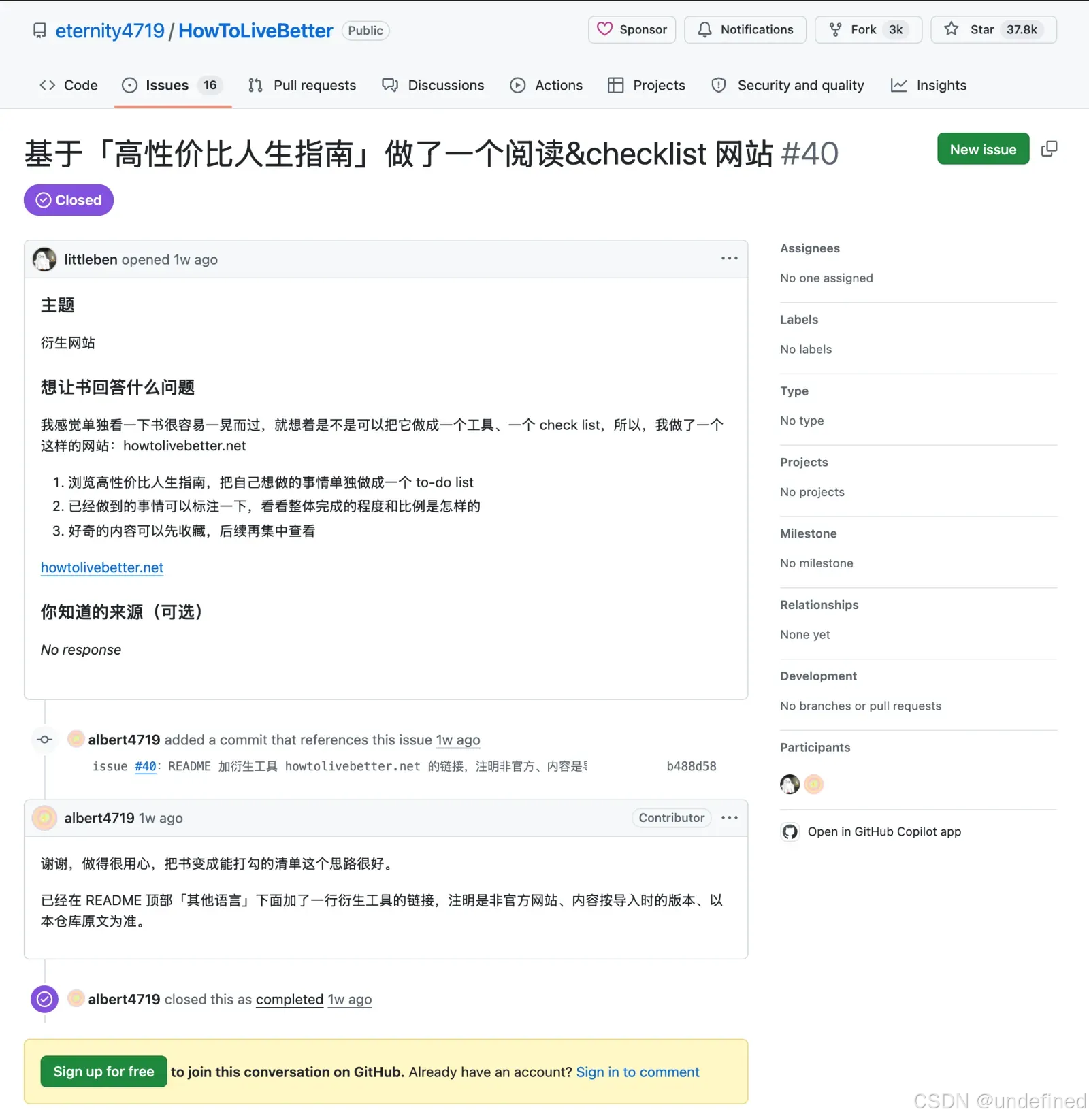Click Sign up for free button
1089x1120 pixels.
[x=104, y=1072]
